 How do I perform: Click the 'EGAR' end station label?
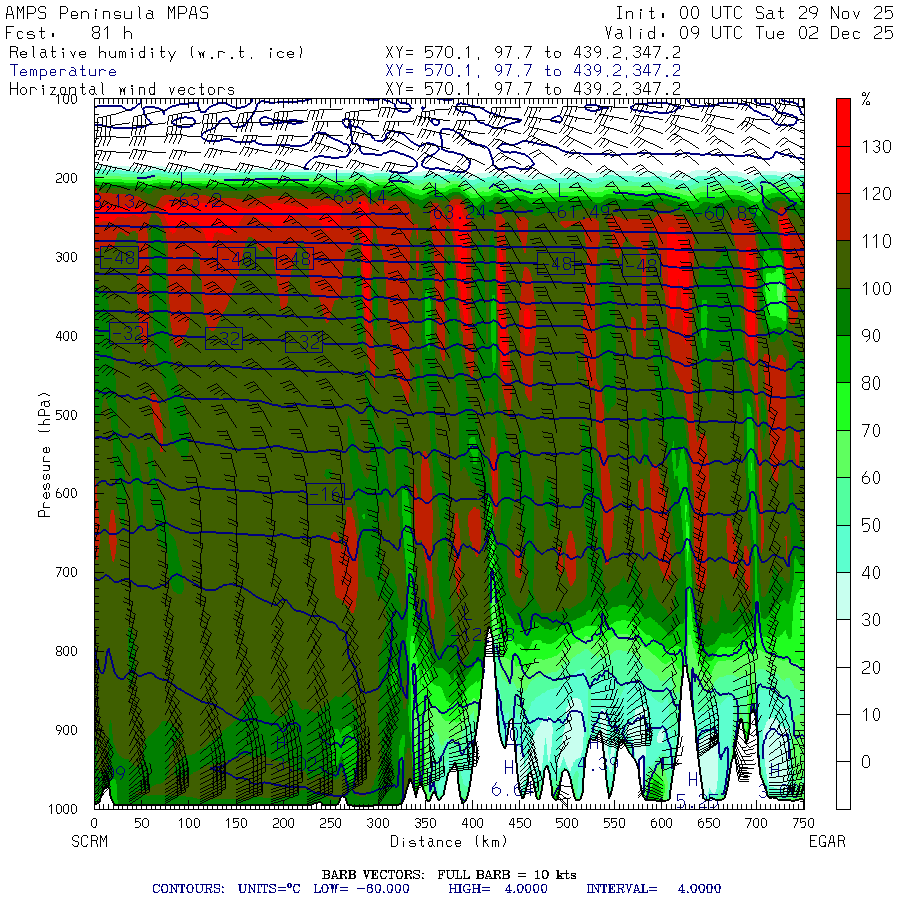click(827, 841)
